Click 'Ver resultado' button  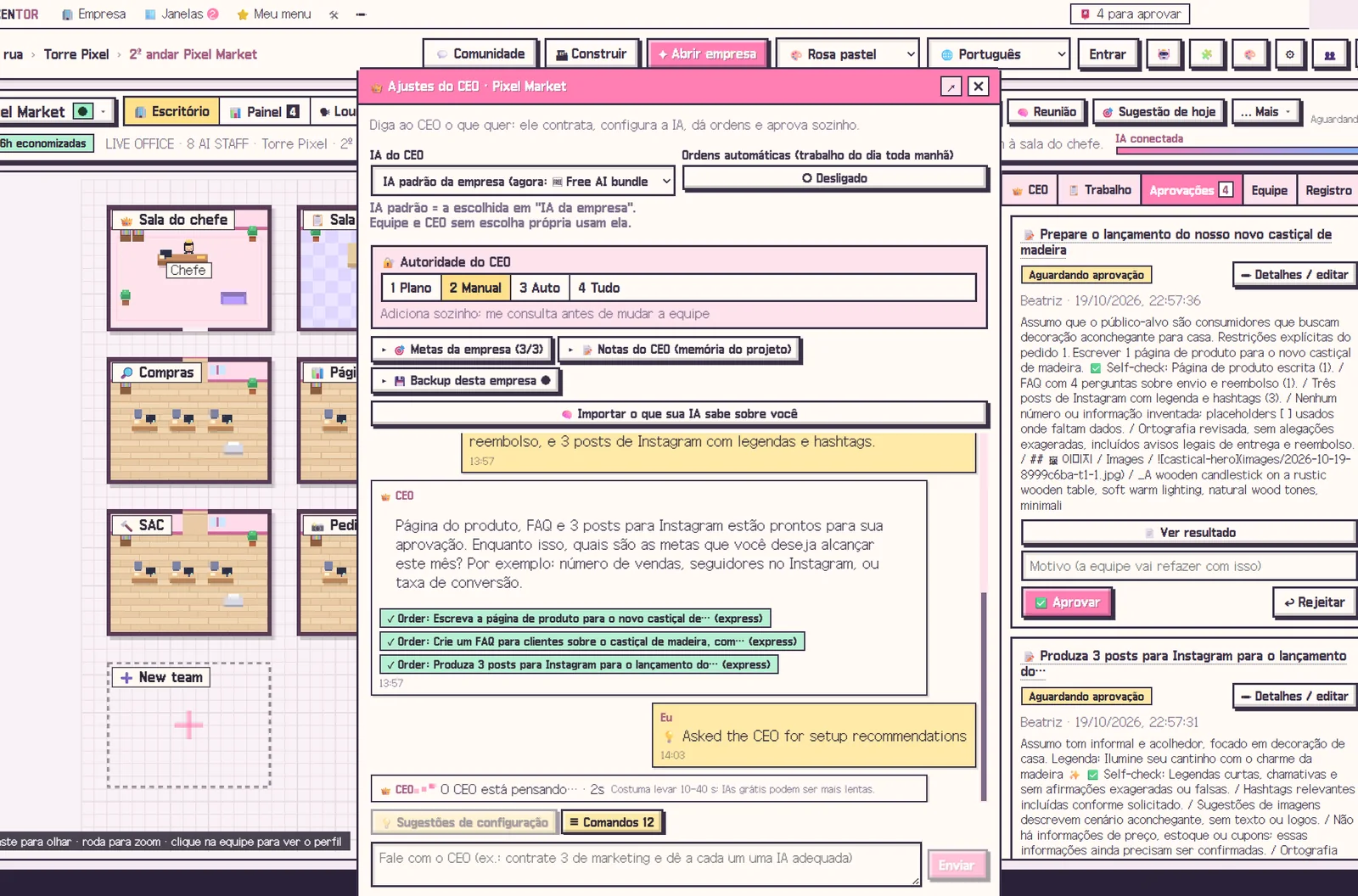coord(1188,533)
